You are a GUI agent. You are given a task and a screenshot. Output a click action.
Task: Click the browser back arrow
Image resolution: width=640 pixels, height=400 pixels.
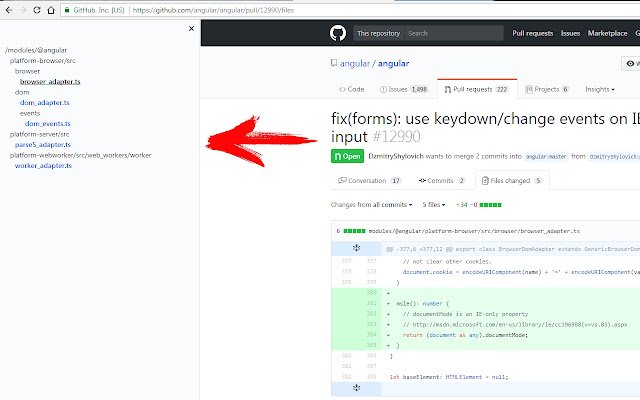tap(9, 10)
